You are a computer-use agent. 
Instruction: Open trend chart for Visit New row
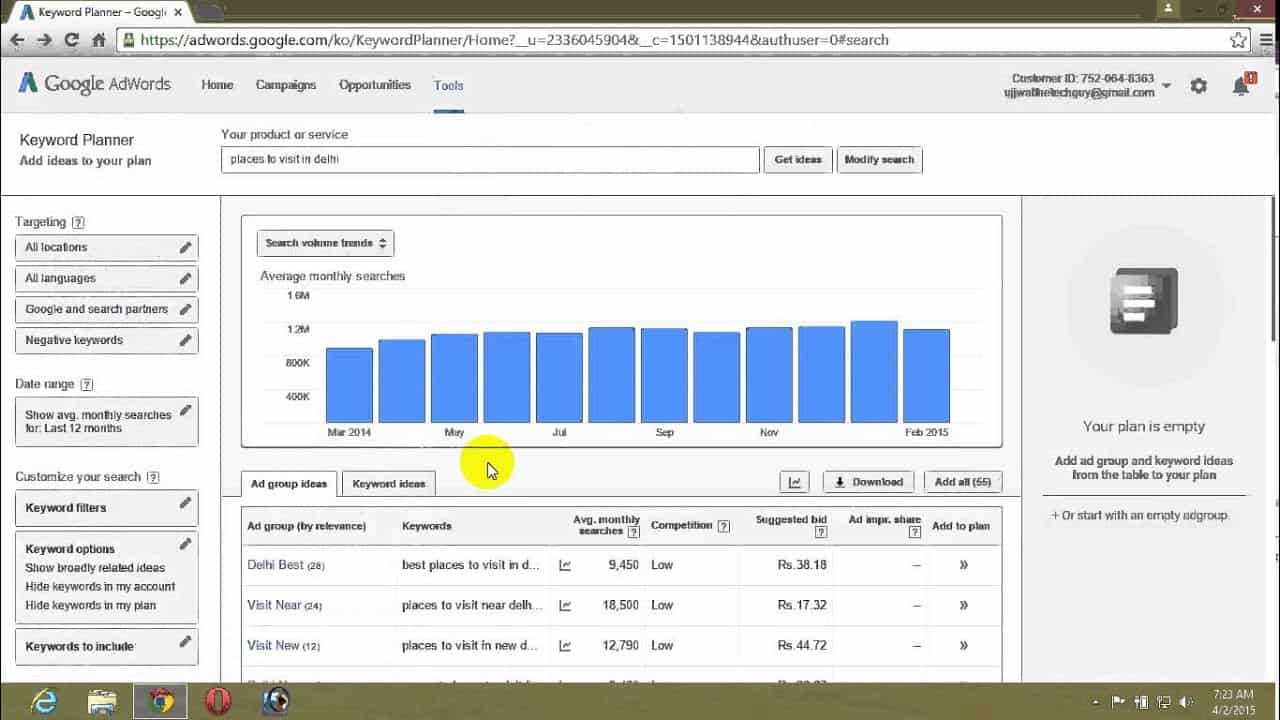coord(565,645)
